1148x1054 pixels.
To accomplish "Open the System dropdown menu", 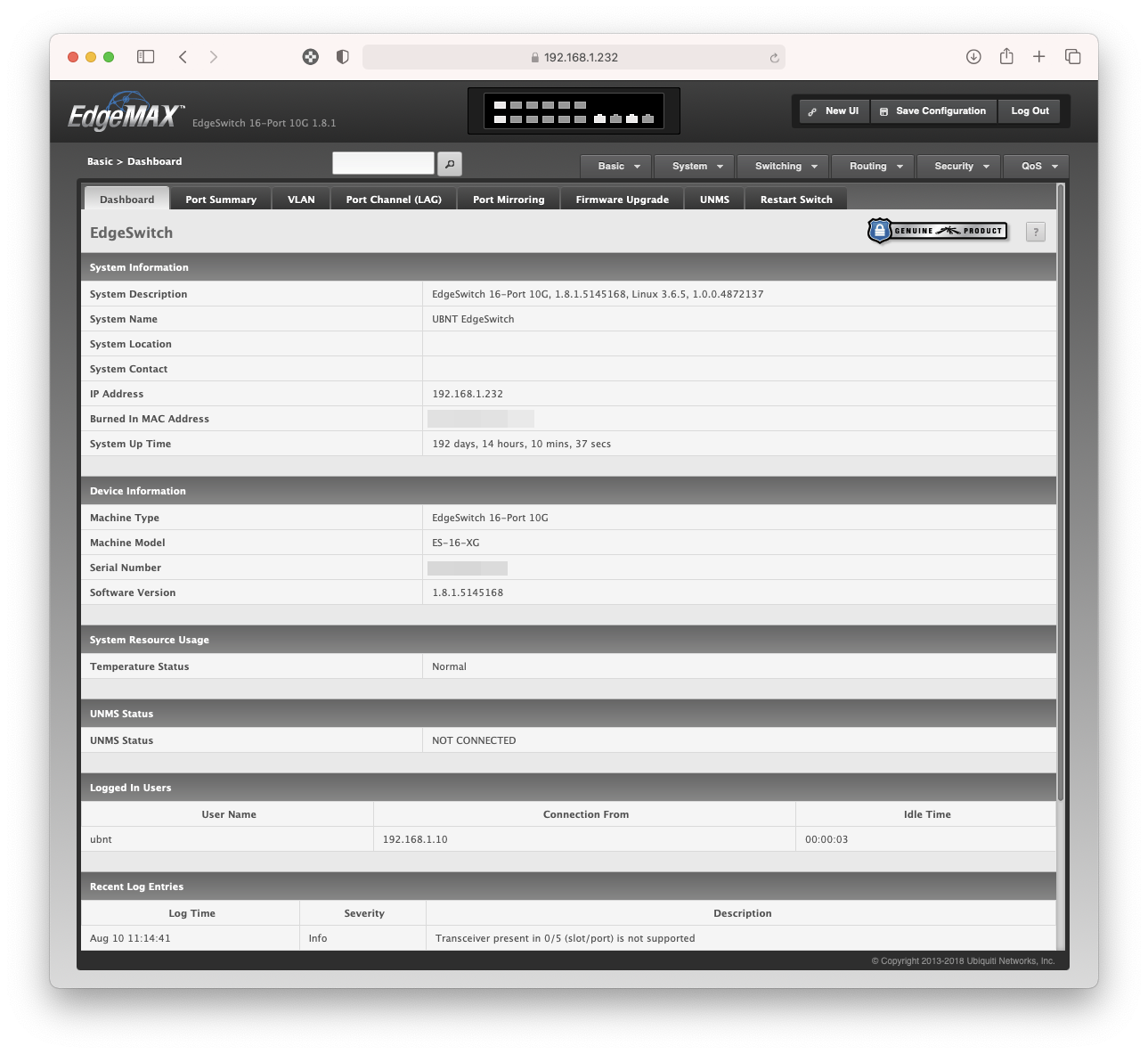I will (695, 167).
